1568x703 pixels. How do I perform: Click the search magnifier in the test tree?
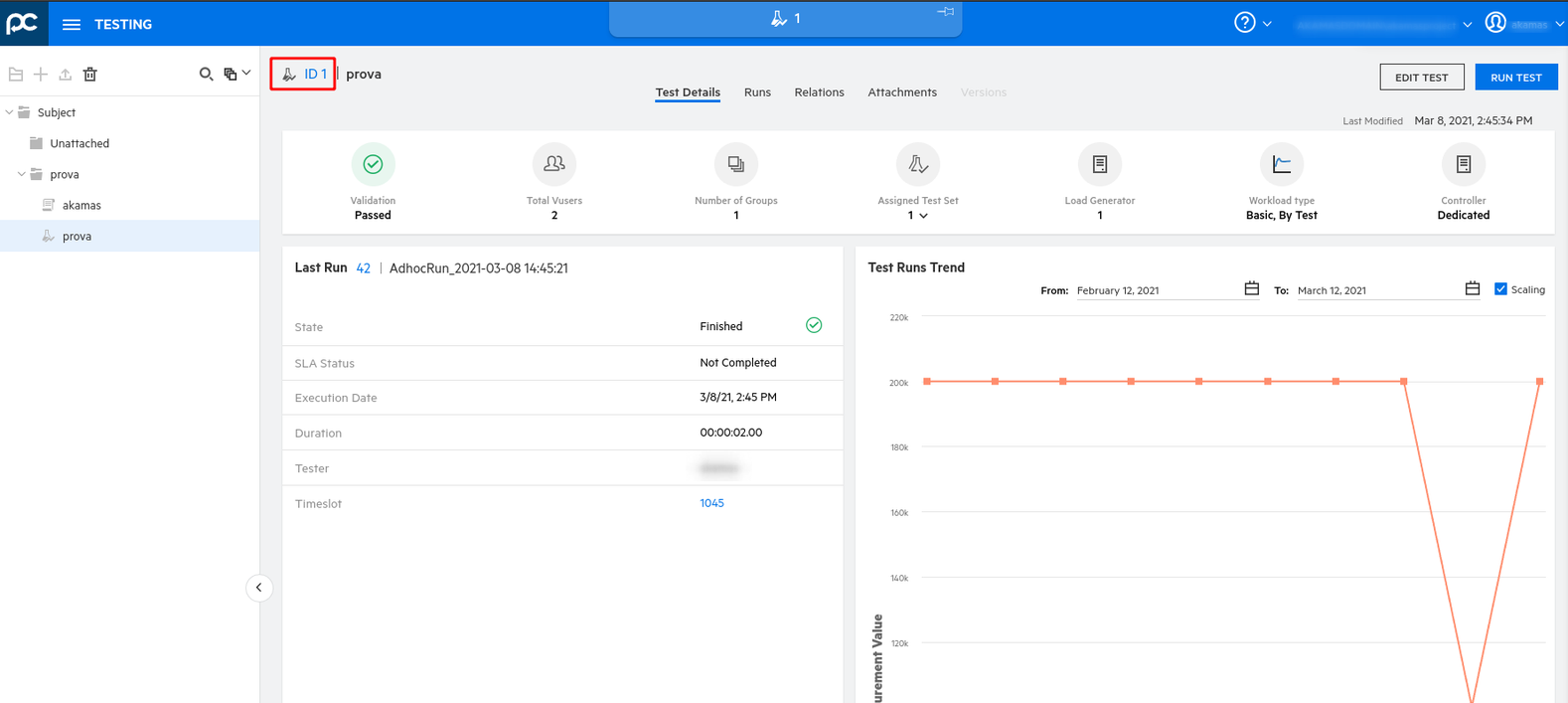(x=206, y=74)
